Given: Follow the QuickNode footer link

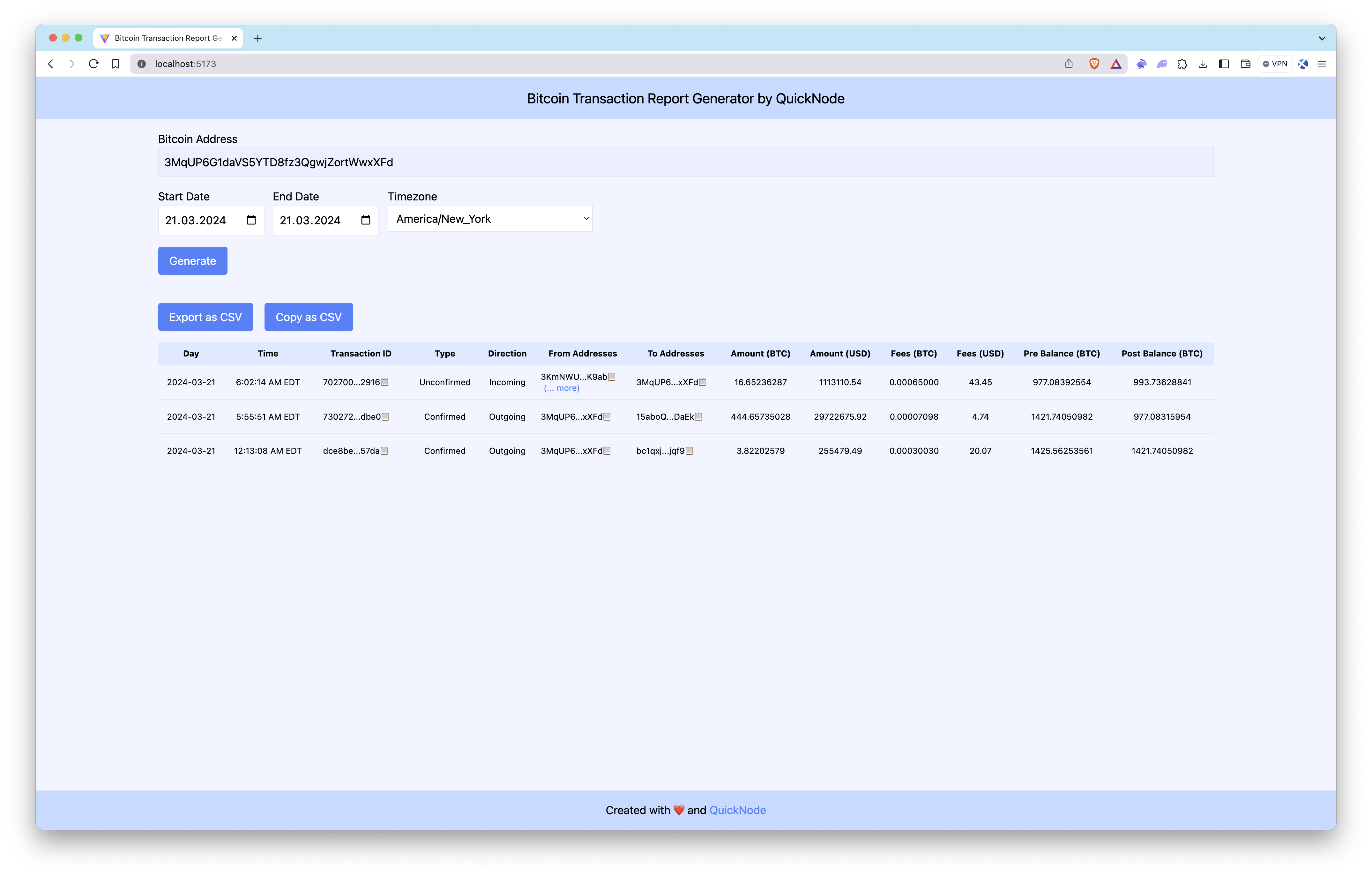Looking at the screenshot, I should tap(737, 810).
